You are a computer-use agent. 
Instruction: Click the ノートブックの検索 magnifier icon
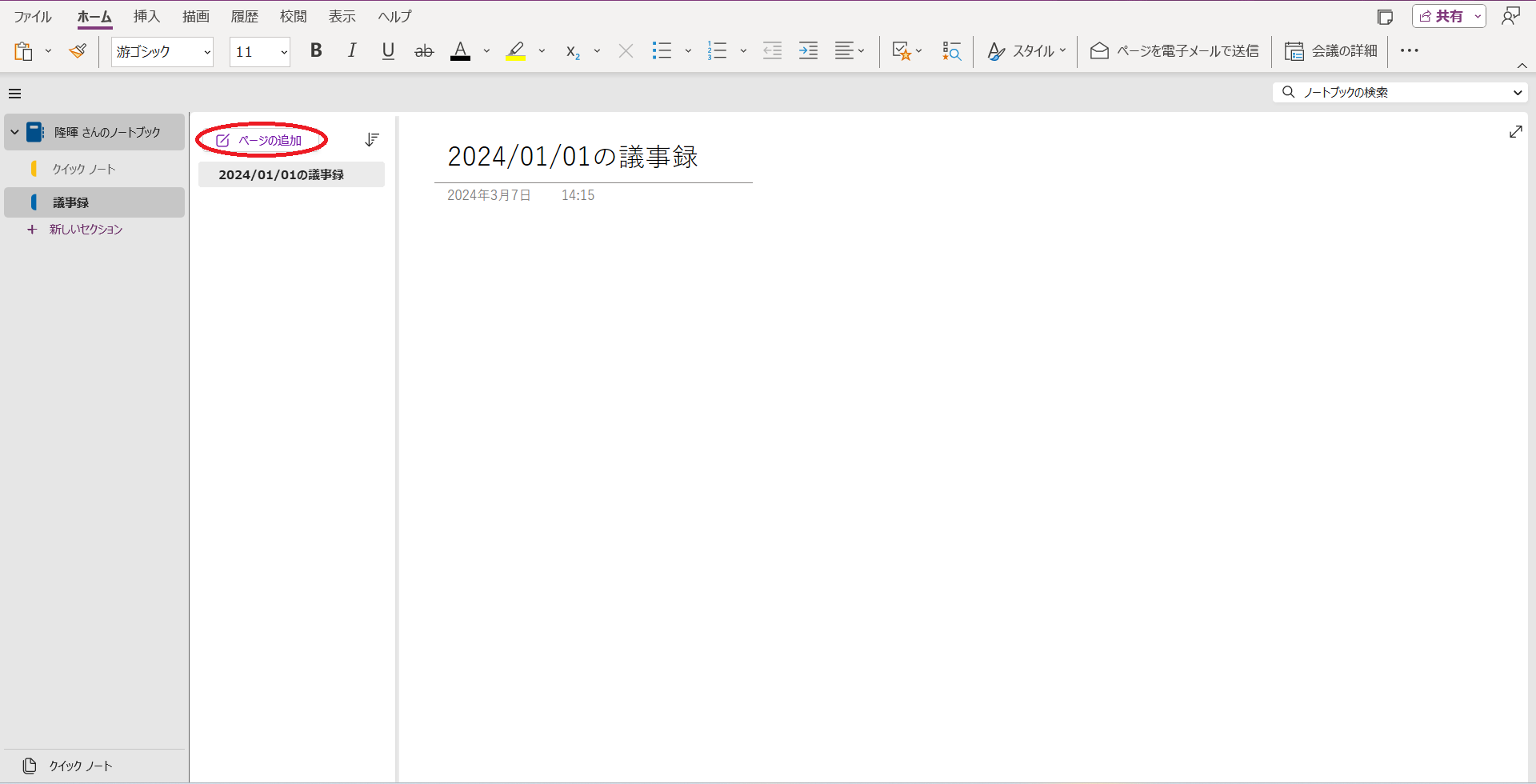pos(1288,92)
